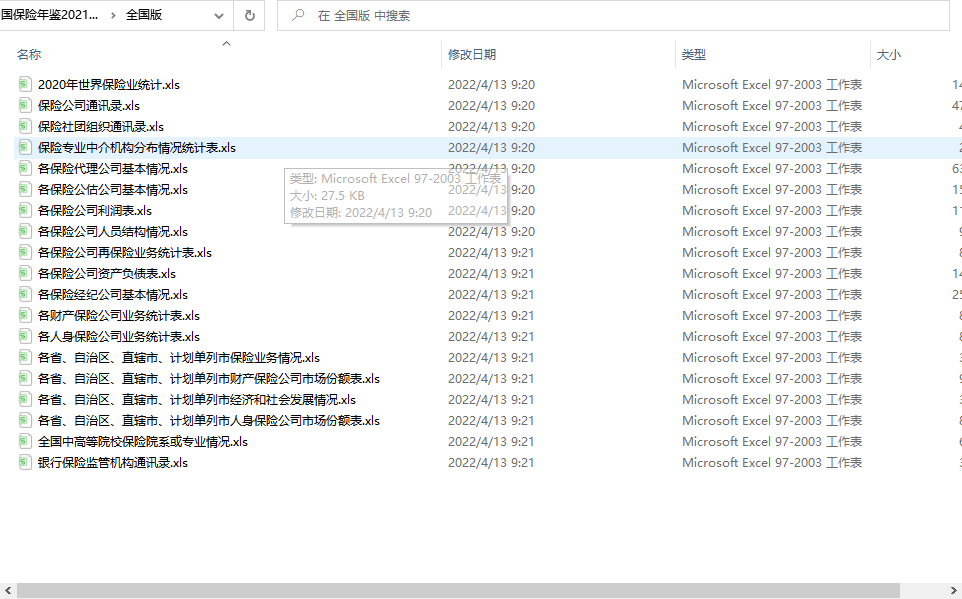Sort files by 大小 column header
This screenshot has width=962, height=599.
pos(889,55)
